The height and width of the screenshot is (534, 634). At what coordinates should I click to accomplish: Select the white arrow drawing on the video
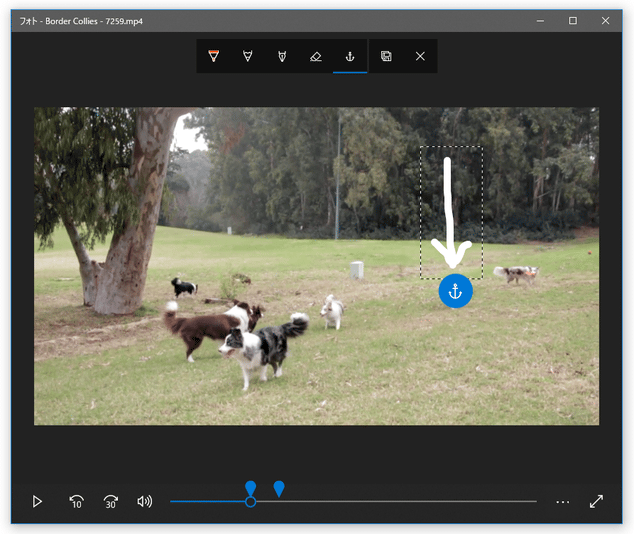coord(450,210)
